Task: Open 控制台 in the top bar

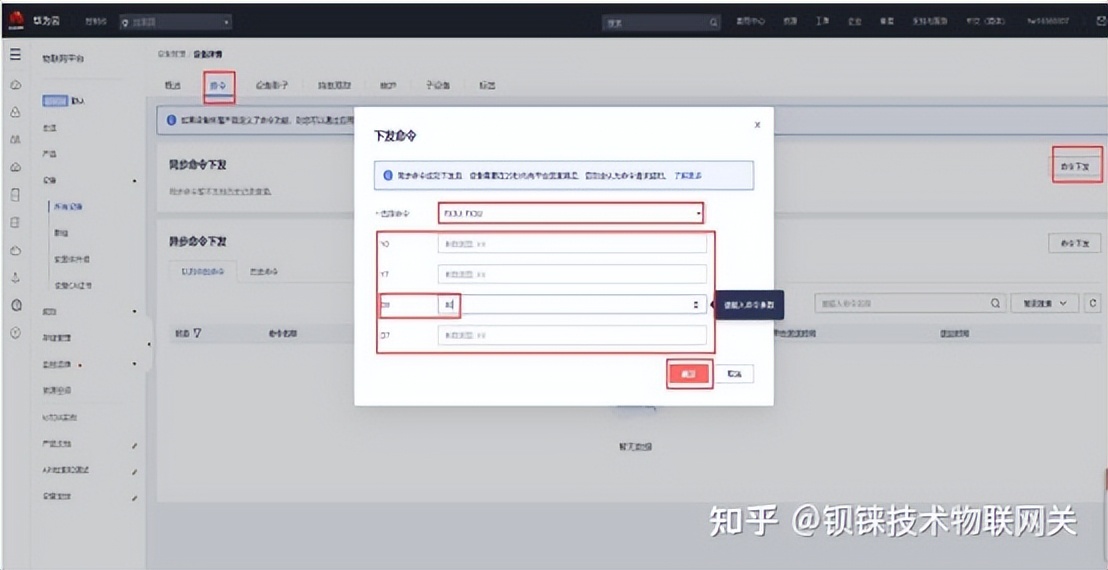Action: pyautogui.click(x=95, y=23)
